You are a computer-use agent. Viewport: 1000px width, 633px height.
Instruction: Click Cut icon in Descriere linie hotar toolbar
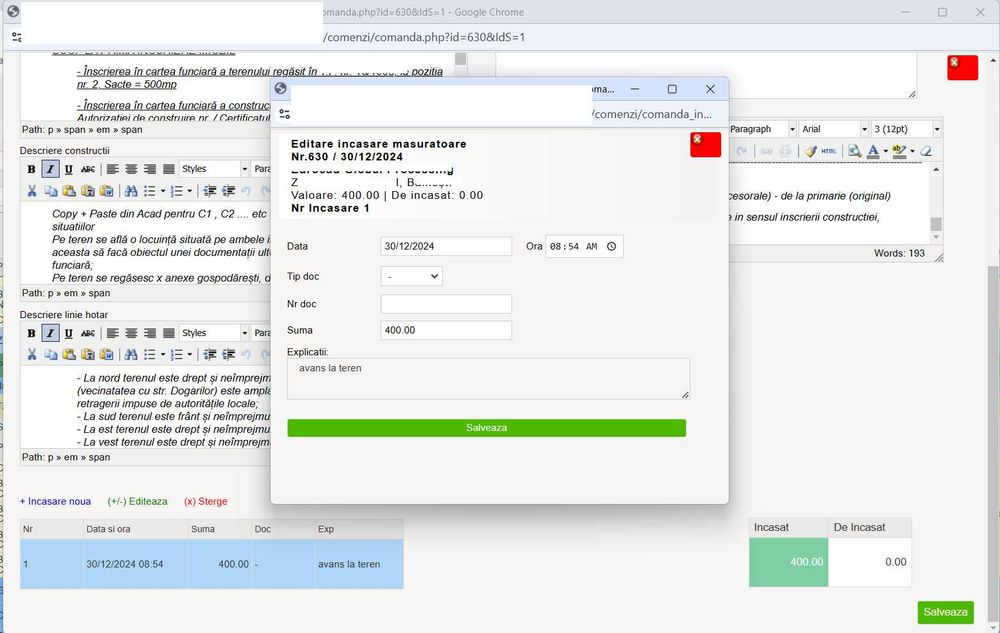[31, 354]
